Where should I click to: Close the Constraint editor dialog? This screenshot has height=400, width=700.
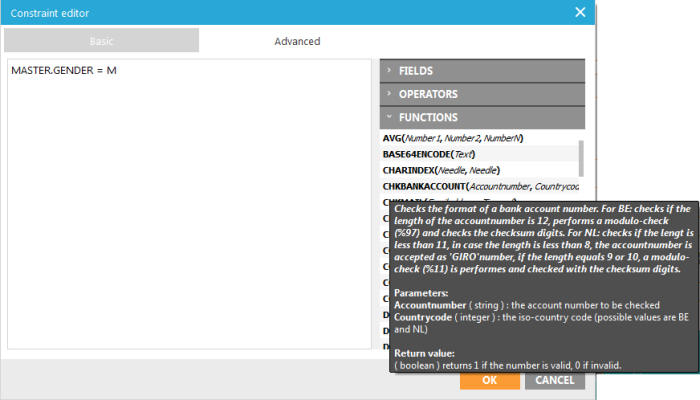point(580,12)
